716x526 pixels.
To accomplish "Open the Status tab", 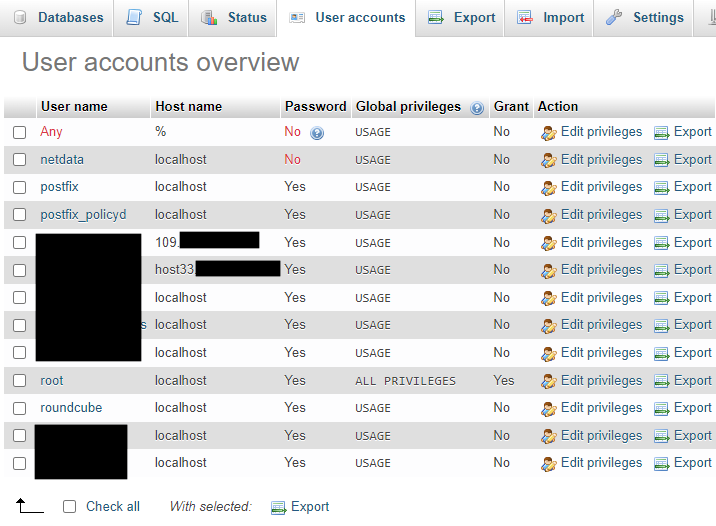I will click(232, 18).
